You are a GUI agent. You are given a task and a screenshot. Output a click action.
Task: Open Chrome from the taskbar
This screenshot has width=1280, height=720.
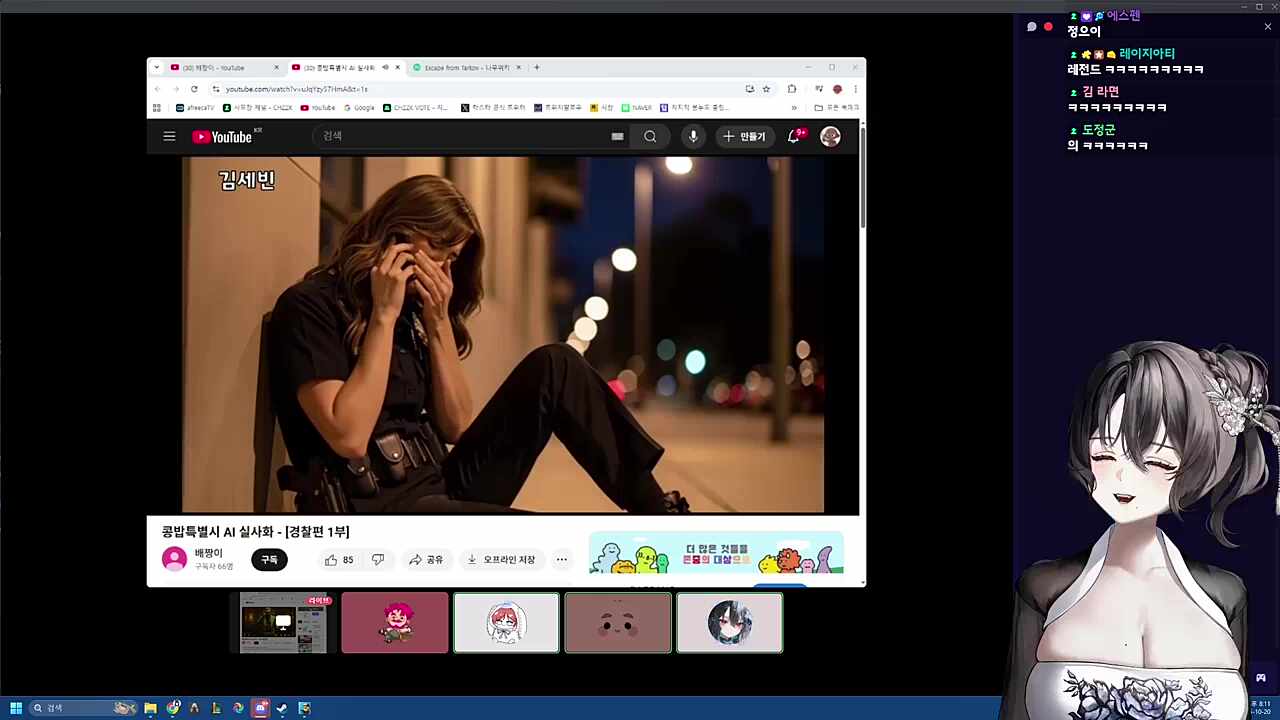(173, 708)
